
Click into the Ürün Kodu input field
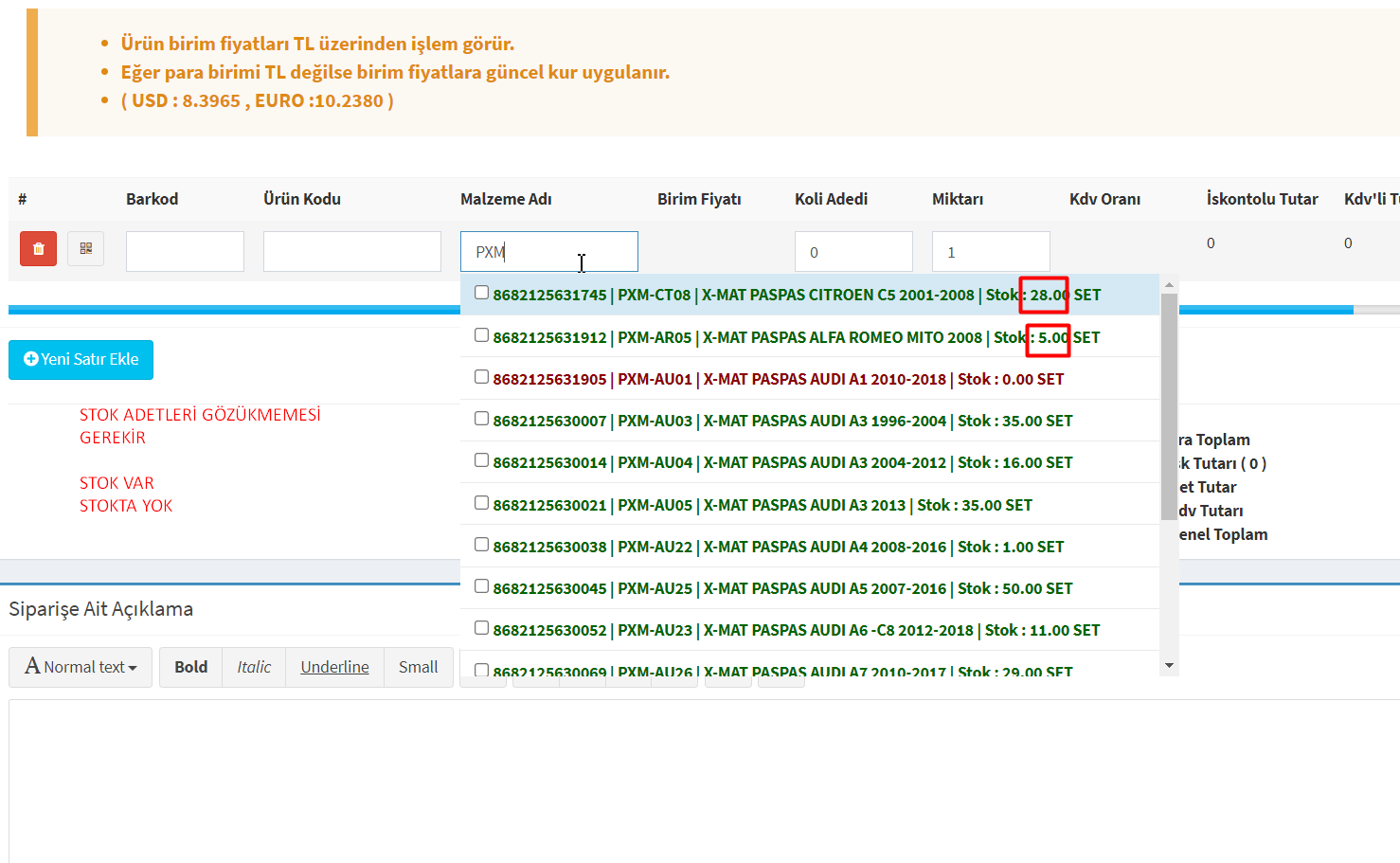pyautogui.click(x=351, y=252)
